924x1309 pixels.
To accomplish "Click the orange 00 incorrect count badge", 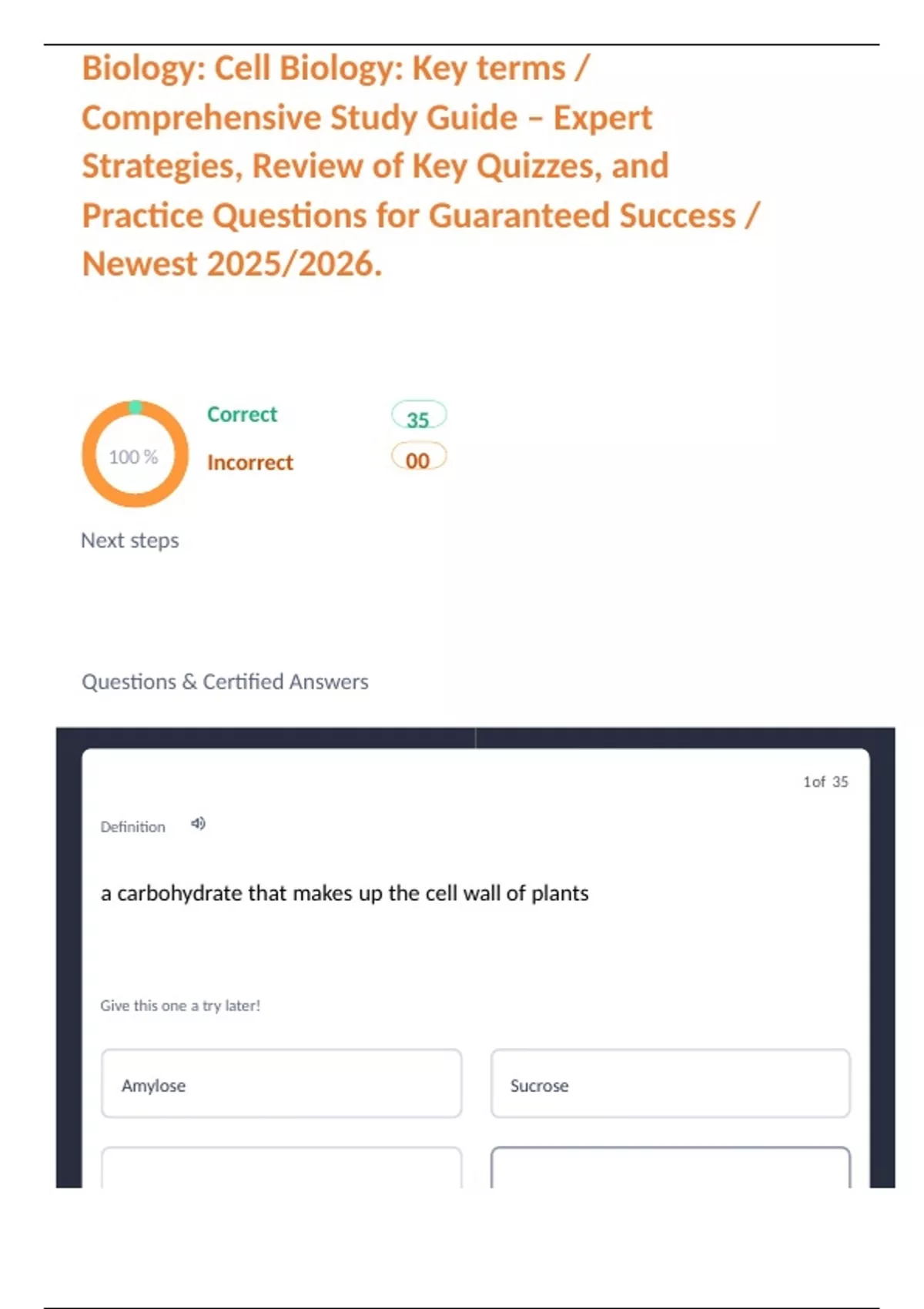I will point(418,459).
